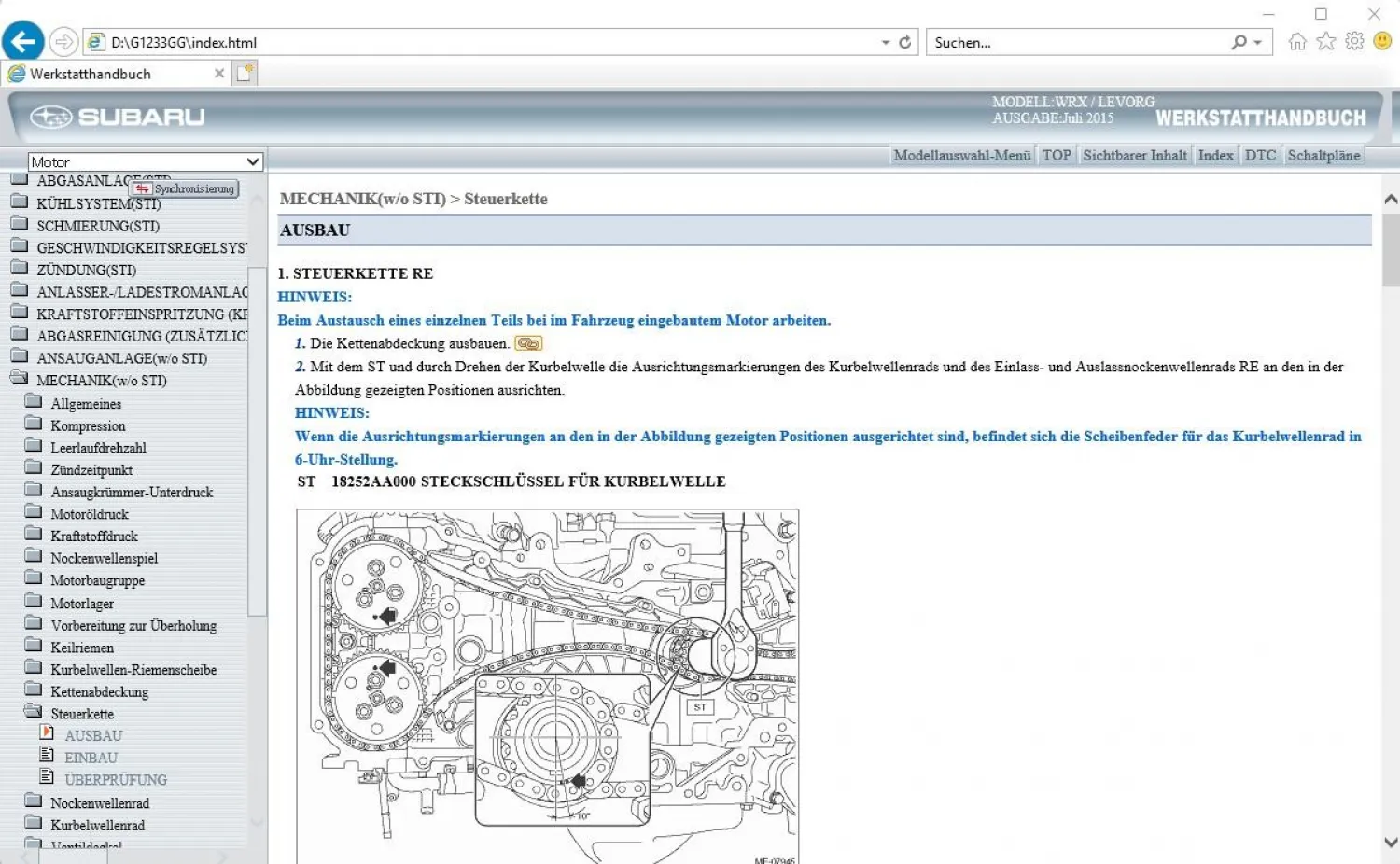Screen dimensions: 1400x864
Task: Click the content scrollbar down arrow
Action: [1391, 842]
